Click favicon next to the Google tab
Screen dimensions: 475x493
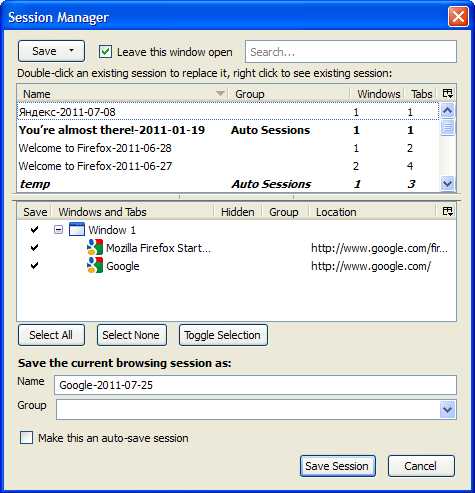[95, 265]
